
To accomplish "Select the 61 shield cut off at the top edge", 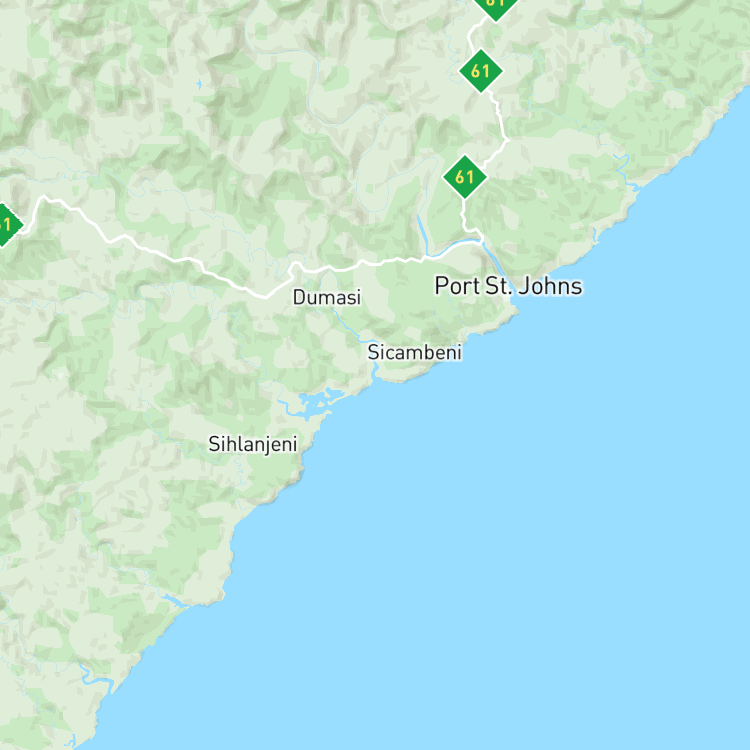I will click(496, 6).
